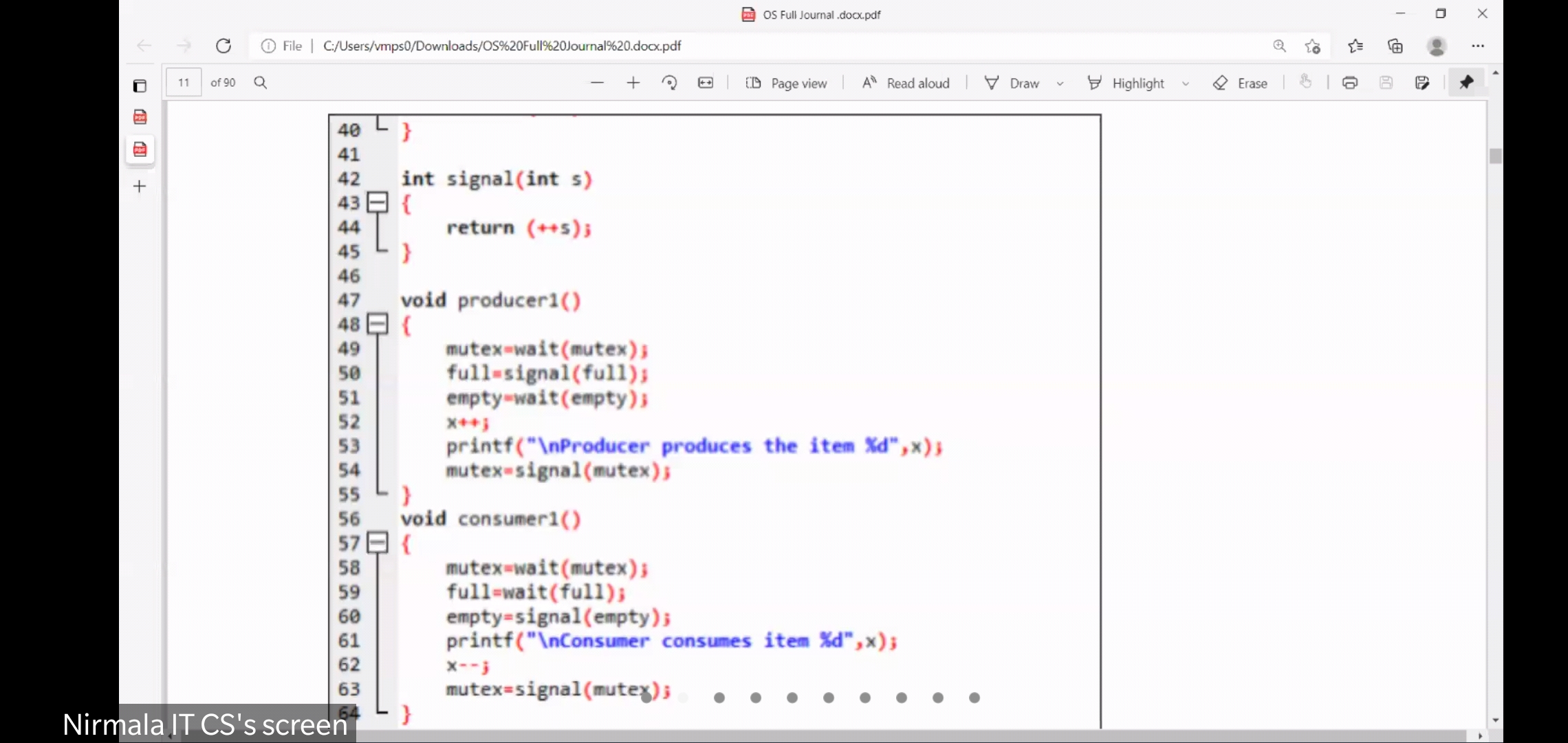1568x743 pixels.
Task: Toggle the Erase tool
Action: click(x=1240, y=83)
